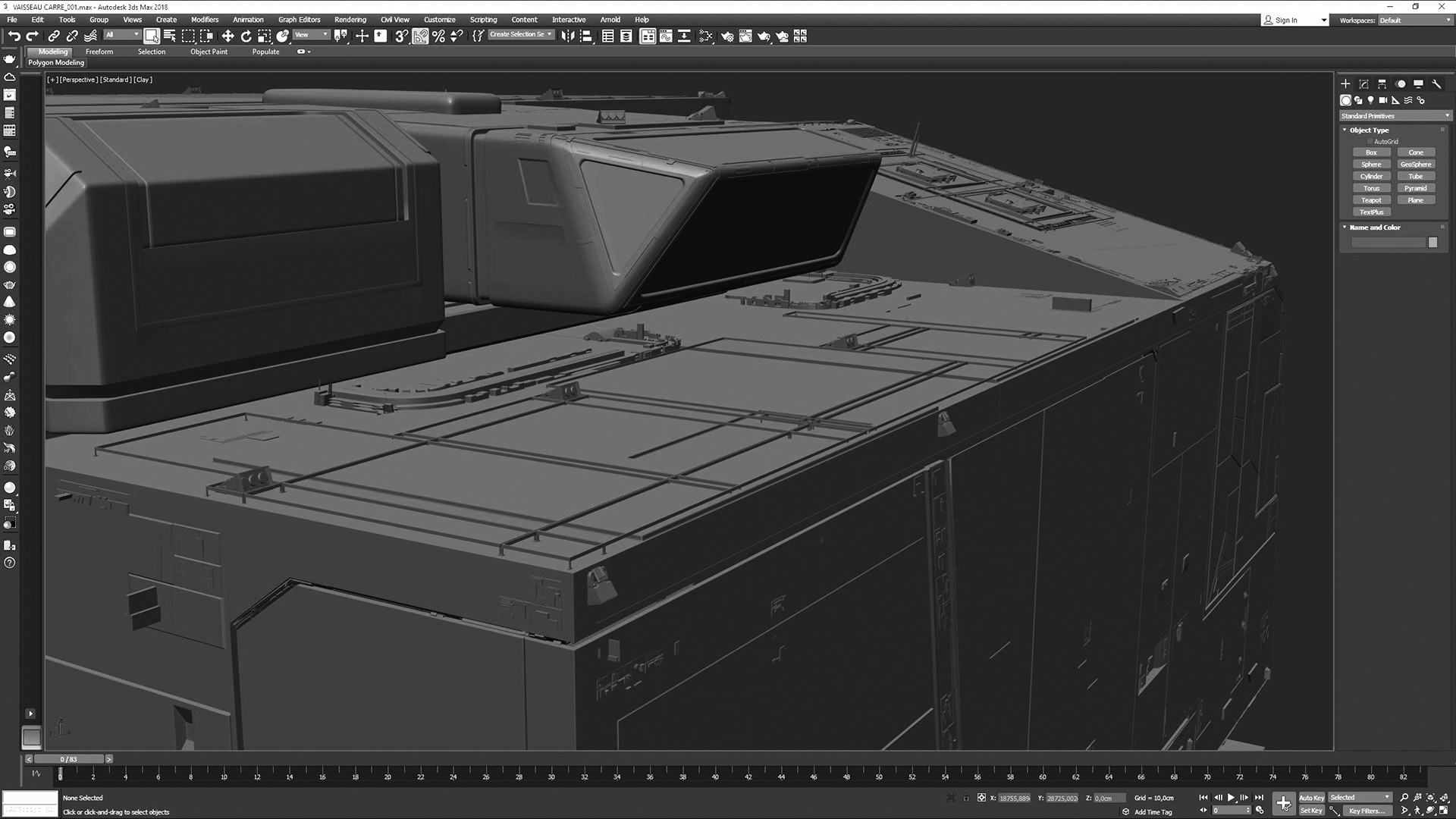This screenshot has width=1456, height=819.
Task: Click the Mirror tool icon
Action: (567, 36)
